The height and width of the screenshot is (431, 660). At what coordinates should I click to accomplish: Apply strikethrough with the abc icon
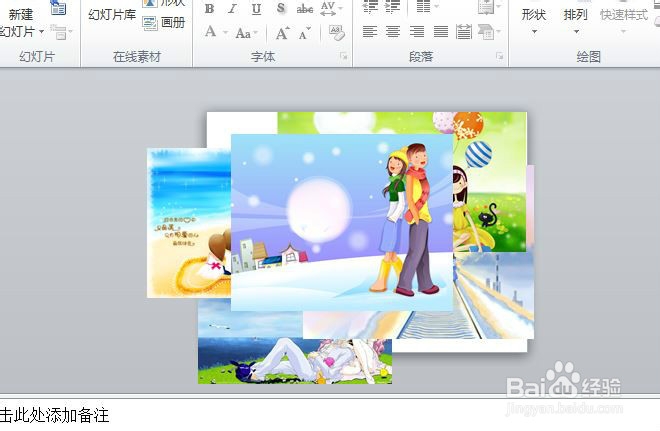pos(305,8)
